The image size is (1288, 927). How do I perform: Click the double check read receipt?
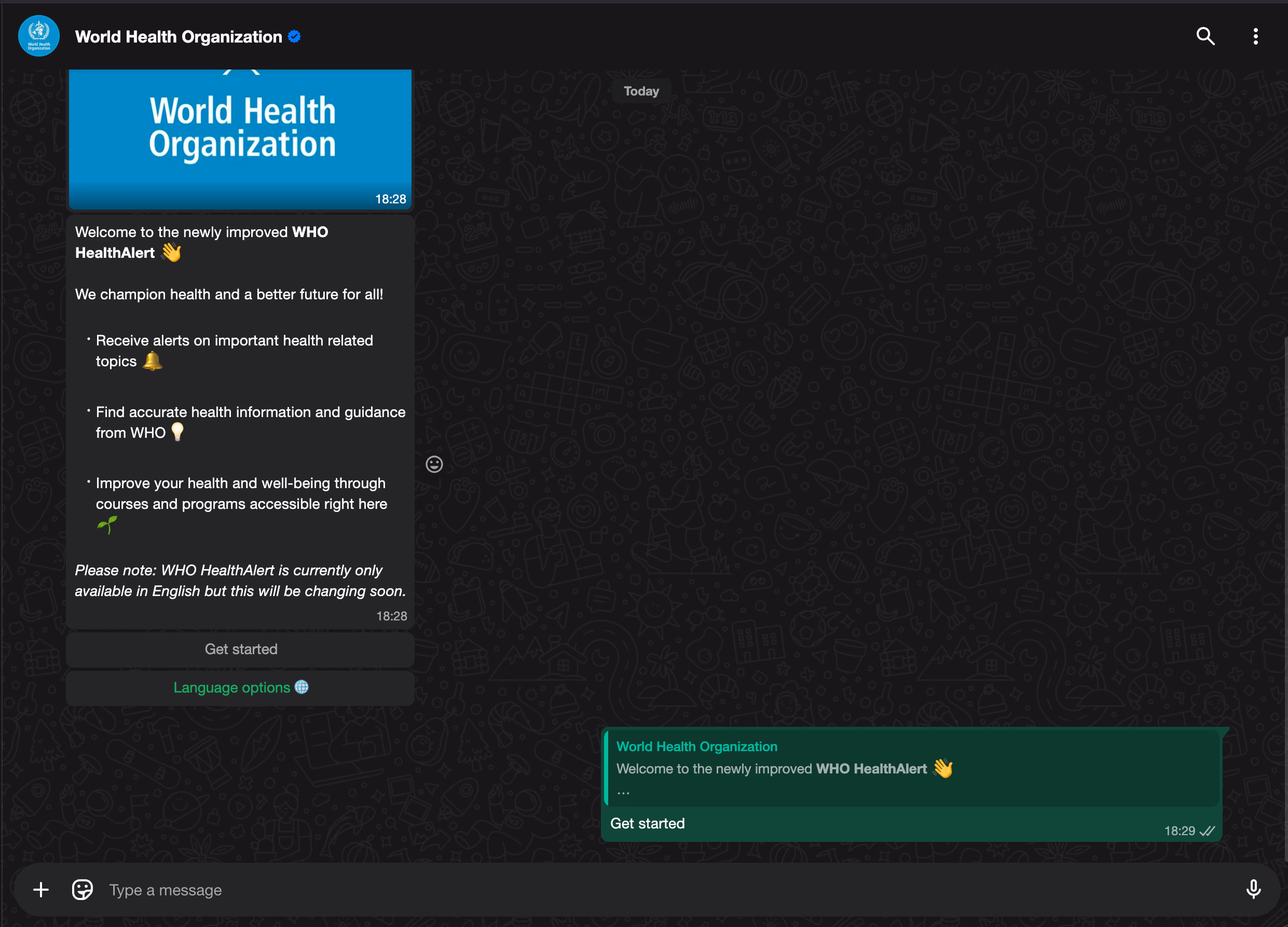[x=1208, y=831]
